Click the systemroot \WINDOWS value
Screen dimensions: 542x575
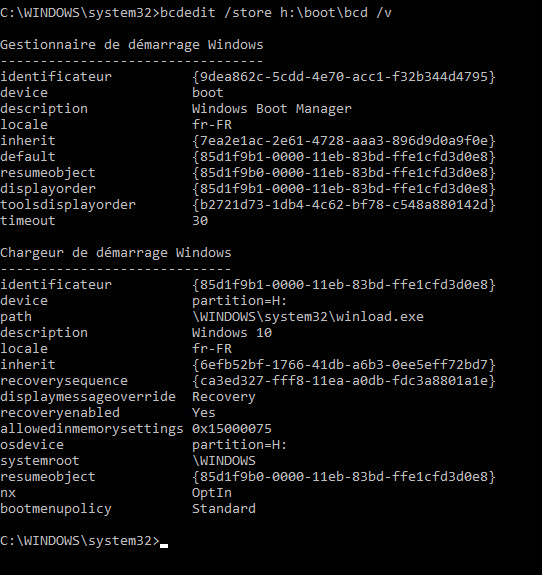coord(224,461)
